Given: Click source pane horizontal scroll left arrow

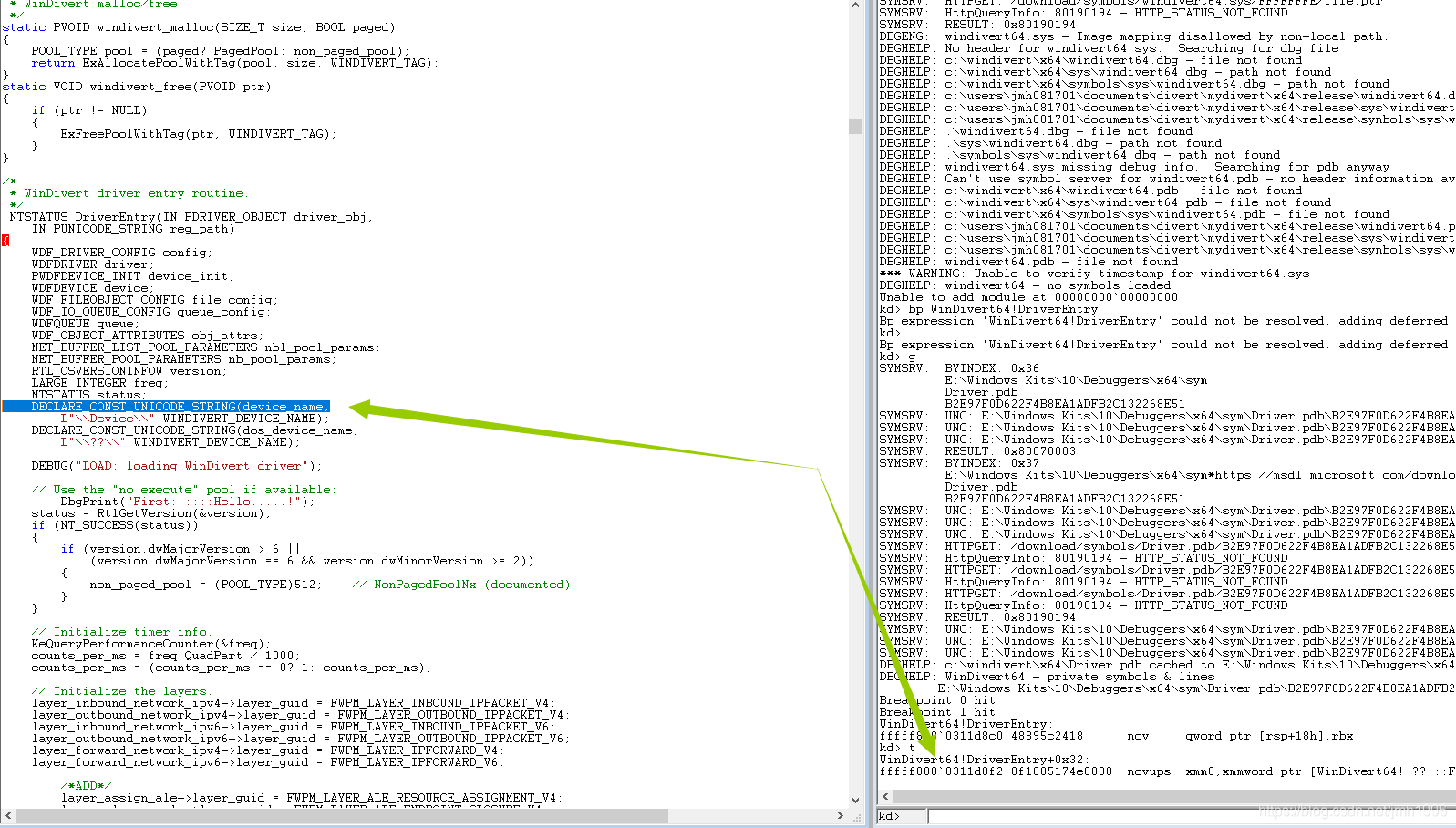Looking at the screenshot, I should [x=8, y=815].
